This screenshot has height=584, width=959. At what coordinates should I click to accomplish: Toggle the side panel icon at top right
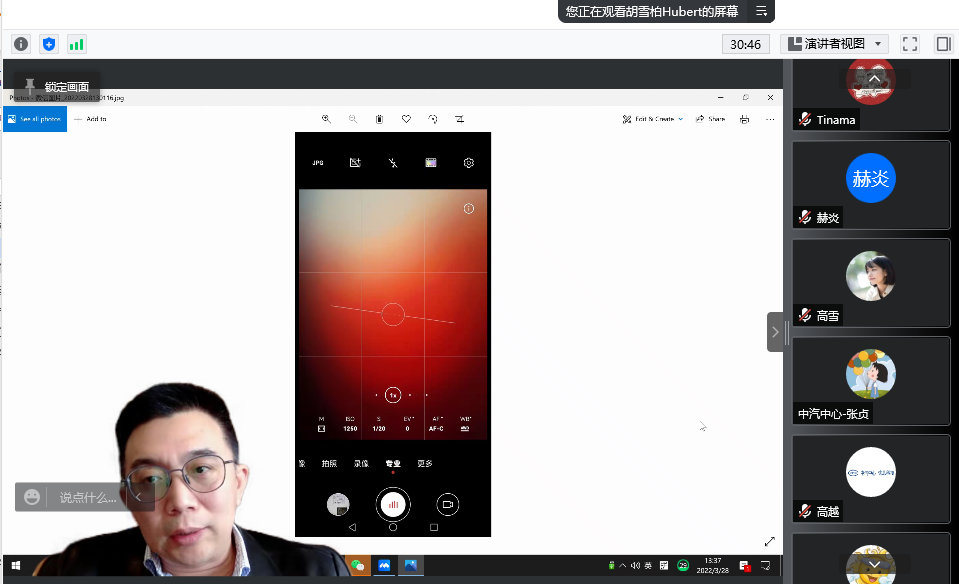coord(942,44)
